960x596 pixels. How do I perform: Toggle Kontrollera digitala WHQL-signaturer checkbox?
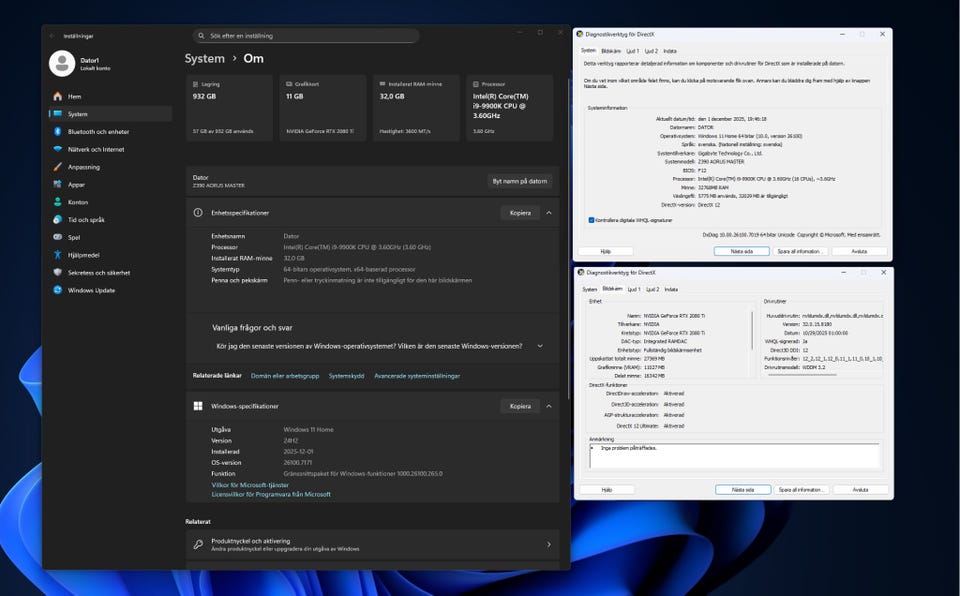pos(591,220)
